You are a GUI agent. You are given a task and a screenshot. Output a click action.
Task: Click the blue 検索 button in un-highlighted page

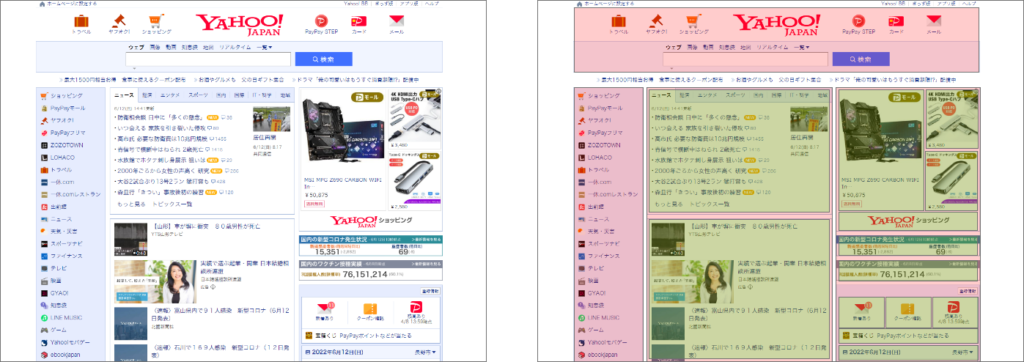click(323, 59)
